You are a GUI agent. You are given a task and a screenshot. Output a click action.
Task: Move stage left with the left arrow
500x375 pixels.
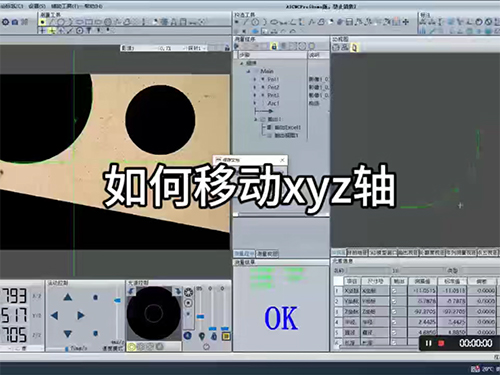click(55, 315)
